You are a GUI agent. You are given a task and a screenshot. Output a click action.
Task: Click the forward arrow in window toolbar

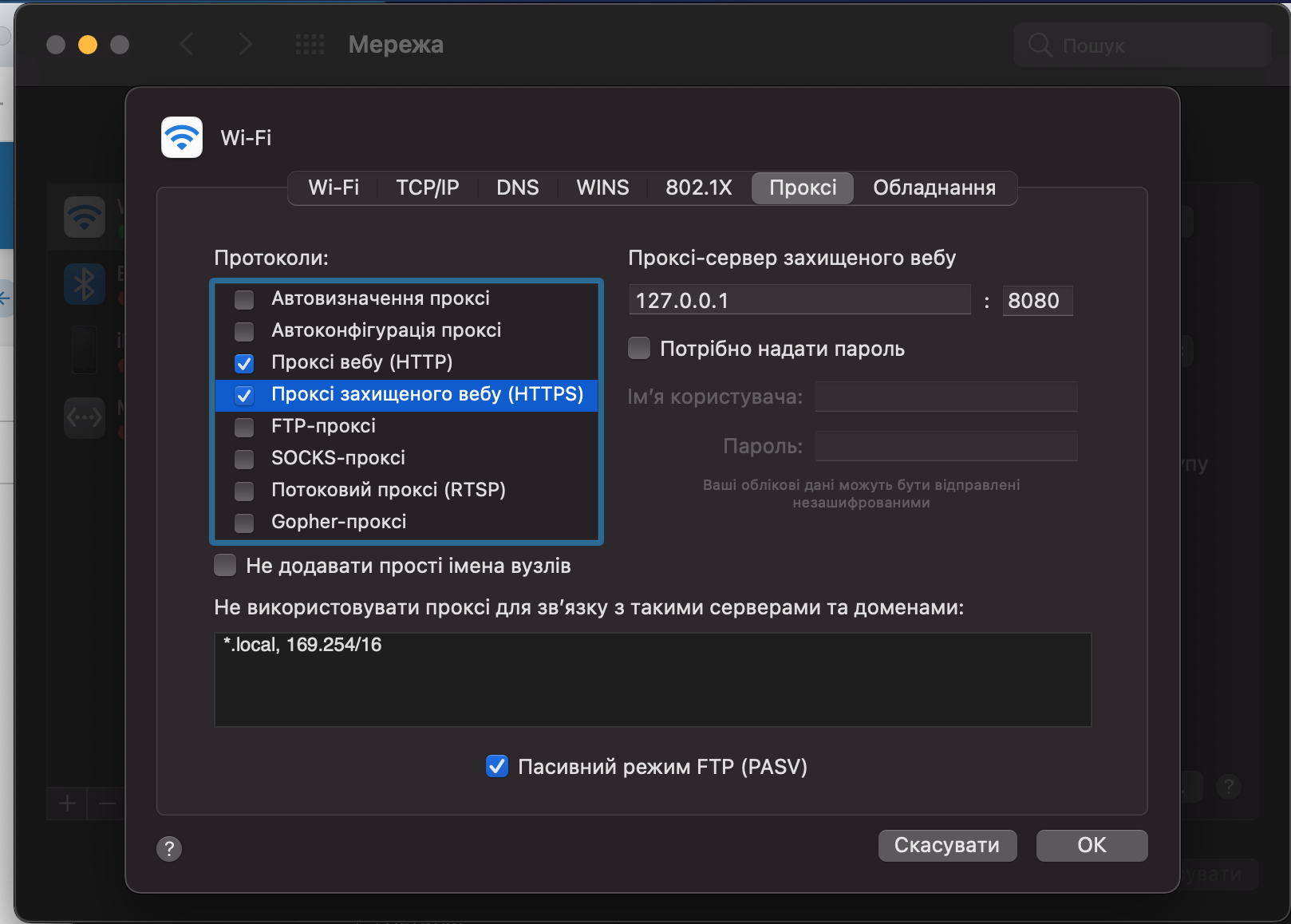click(x=245, y=45)
